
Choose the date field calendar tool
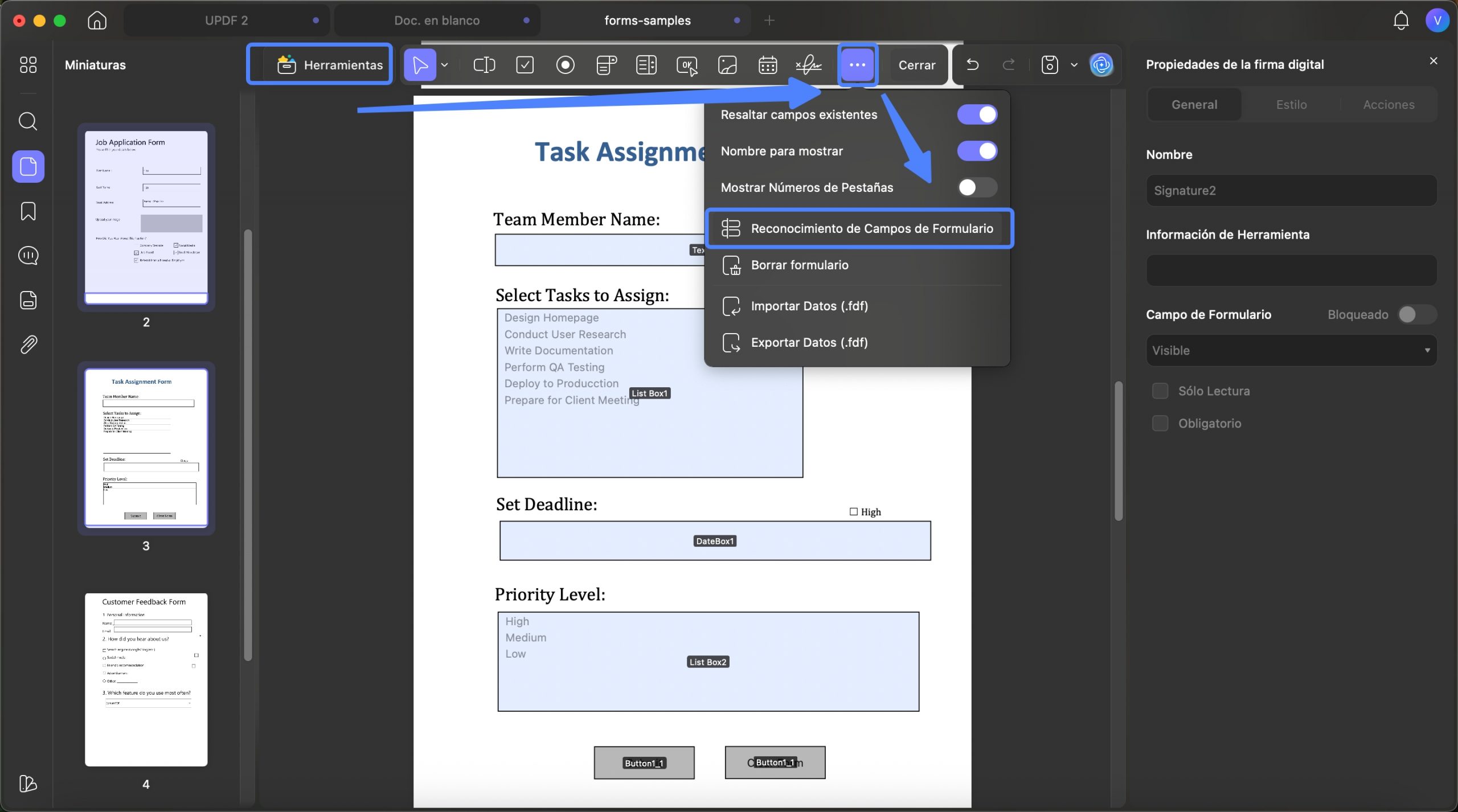click(768, 65)
